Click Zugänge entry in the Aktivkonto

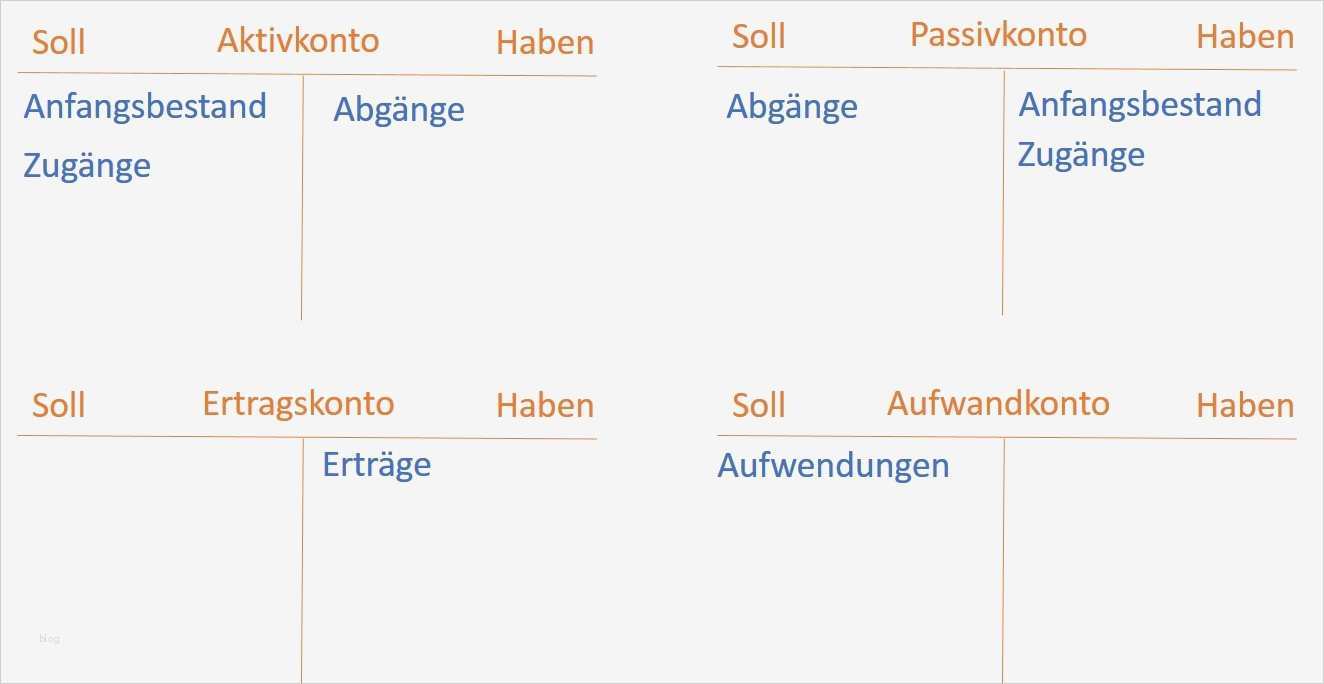coord(86,165)
